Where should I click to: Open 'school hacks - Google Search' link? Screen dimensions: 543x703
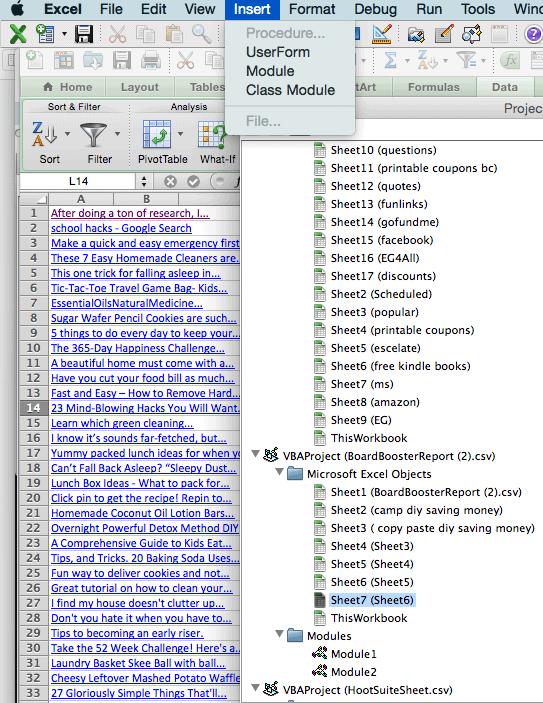(121, 228)
